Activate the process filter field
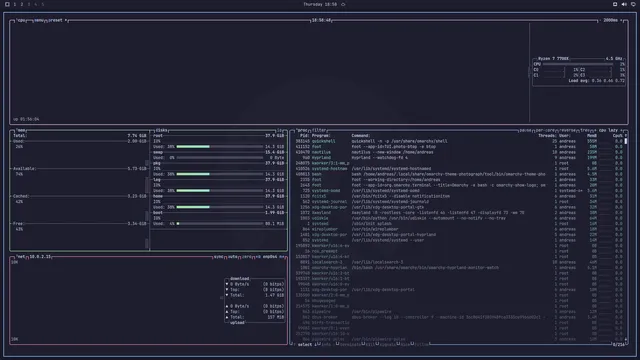640x360 pixels. (x=319, y=130)
